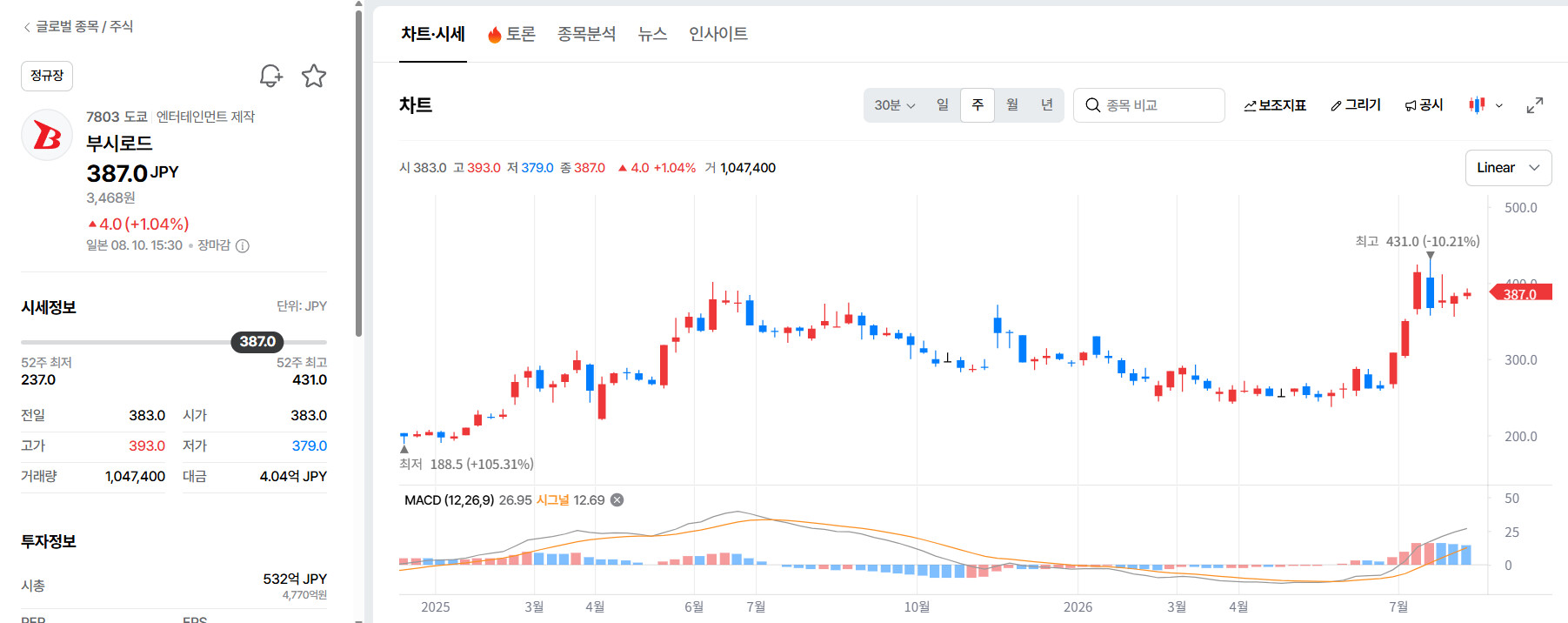
Task: Expand chart type chevron next to candlestick
Action: [x=1499, y=105]
